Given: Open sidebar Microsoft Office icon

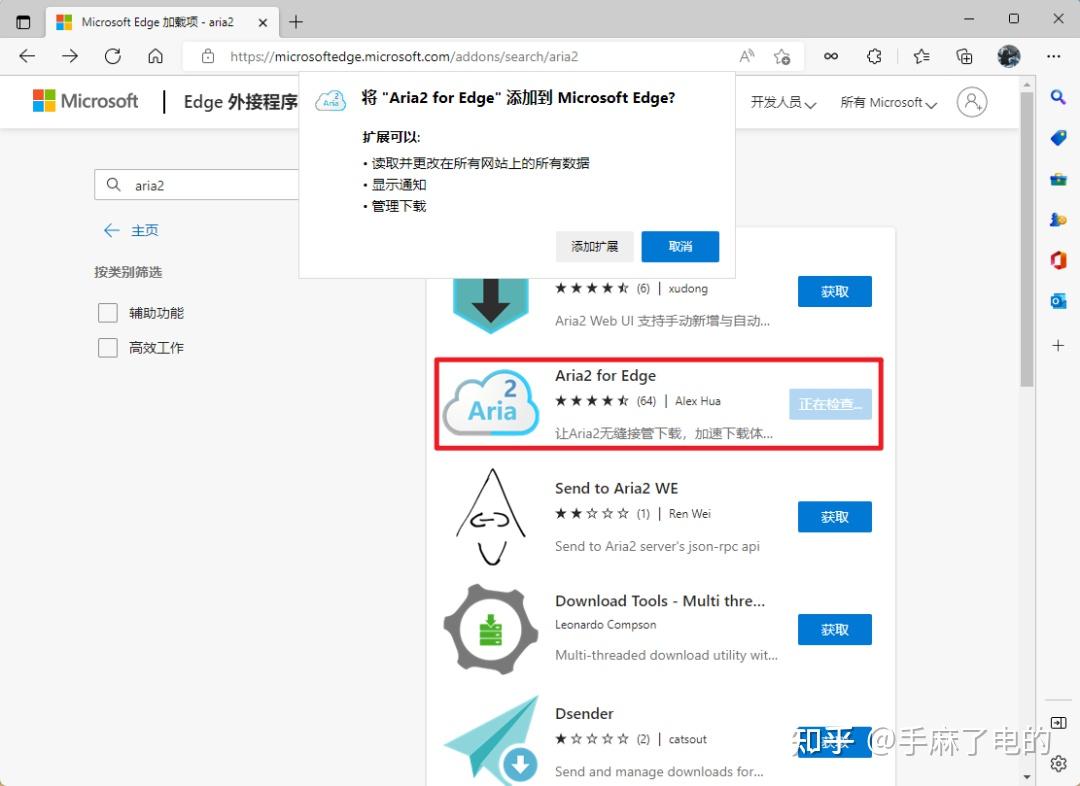Looking at the screenshot, I should [x=1059, y=260].
